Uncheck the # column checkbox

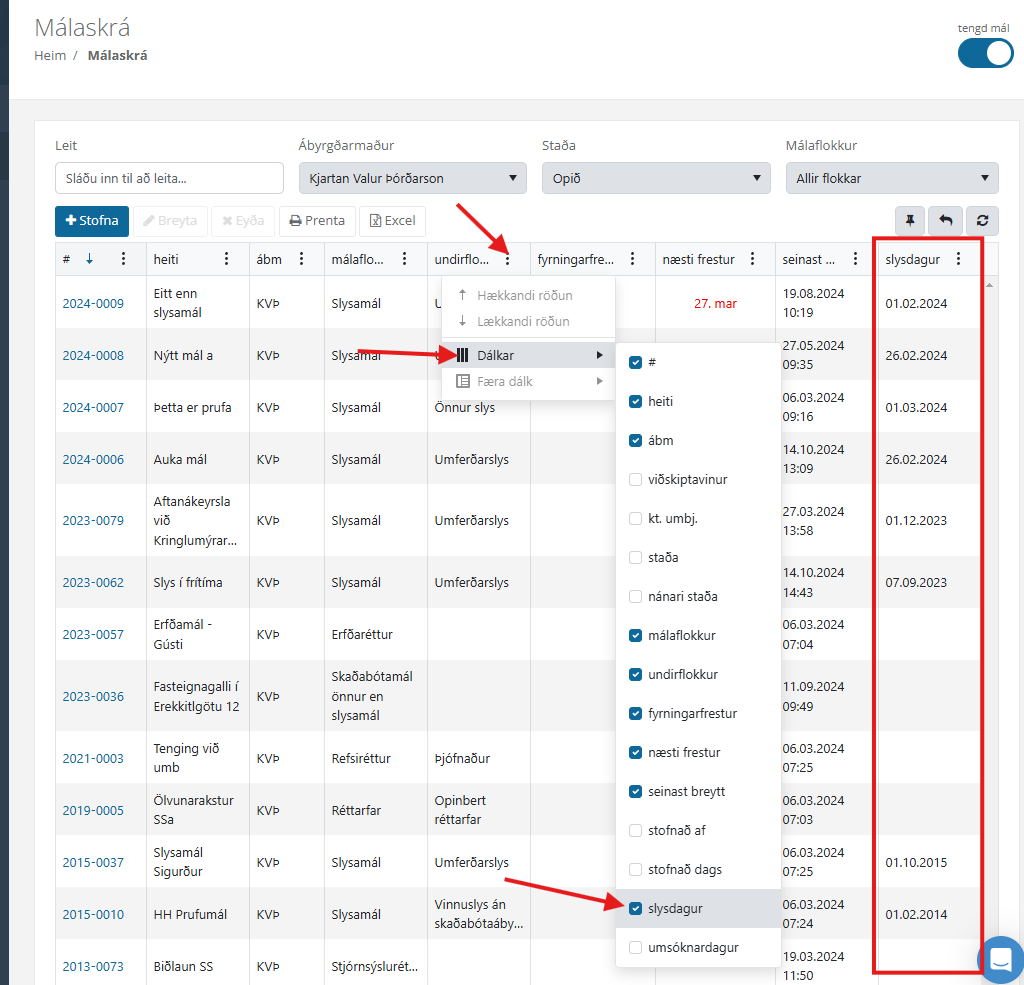pos(635,363)
